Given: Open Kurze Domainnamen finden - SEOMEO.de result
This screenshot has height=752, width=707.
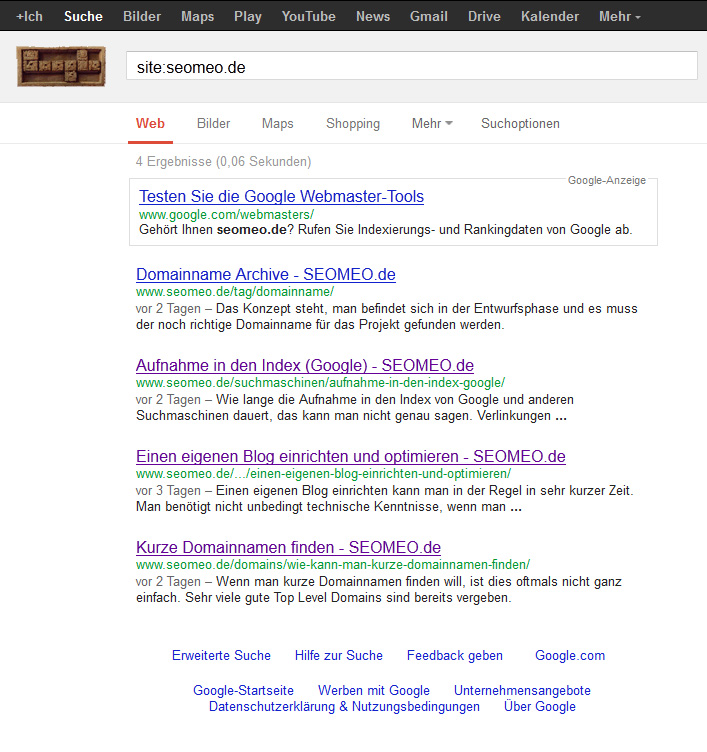Looking at the screenshot, I should click(x=288, y=548).
